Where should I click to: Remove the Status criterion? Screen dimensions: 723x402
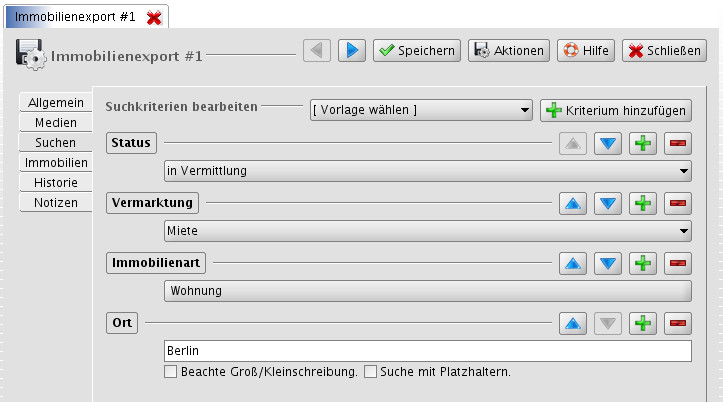[679, 144]
